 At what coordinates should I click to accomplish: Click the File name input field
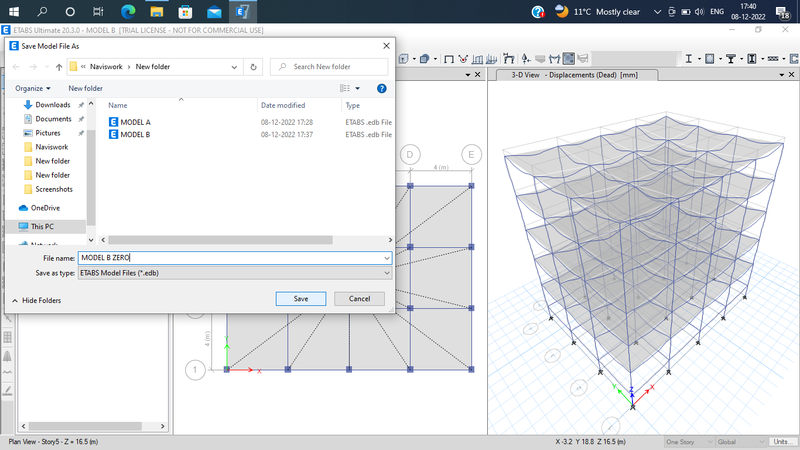click(x=230, y=258)
